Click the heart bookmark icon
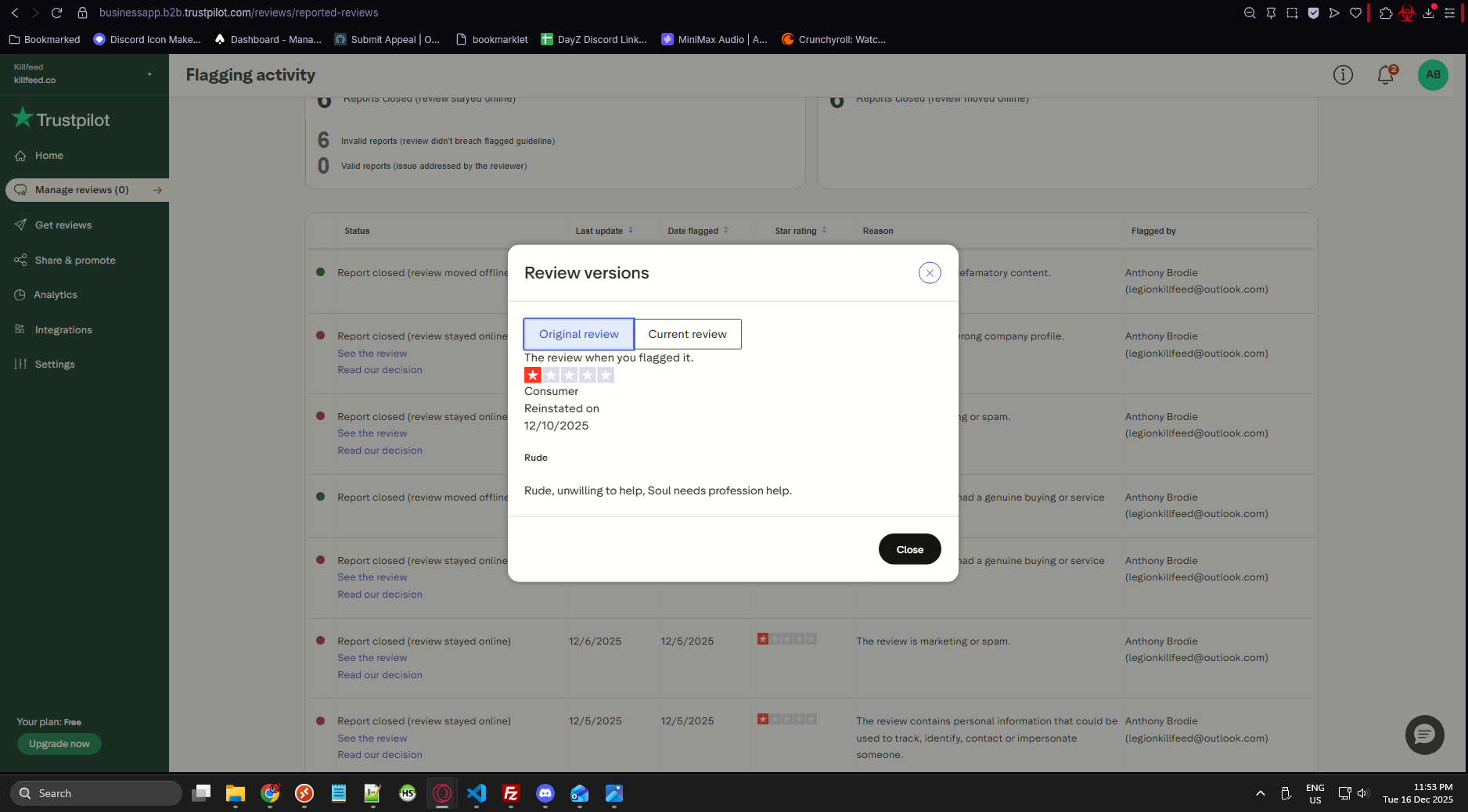The width and height of the screenshot is (1468, 812). (1355, 13)
